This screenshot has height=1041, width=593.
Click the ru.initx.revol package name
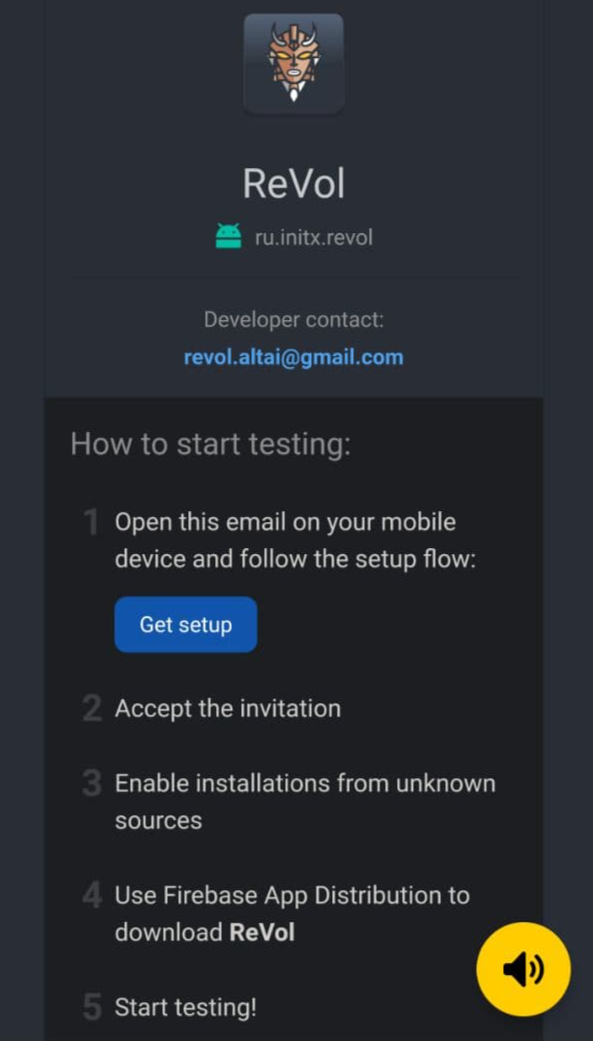[313, 237]
